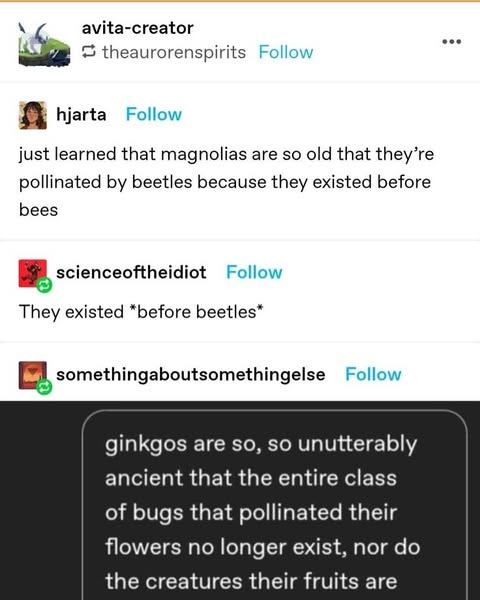Screen dimensions: 480x600
Task: Click green reblog badge on scienceoftheidiot avatar
Action: click(x=44, y=285)
